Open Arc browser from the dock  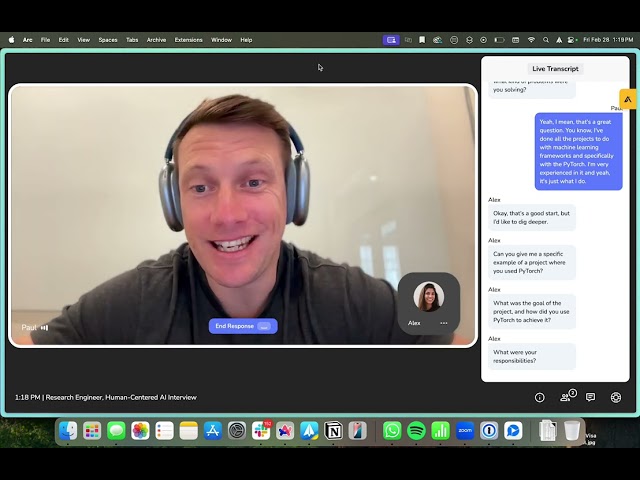[285, 431]
